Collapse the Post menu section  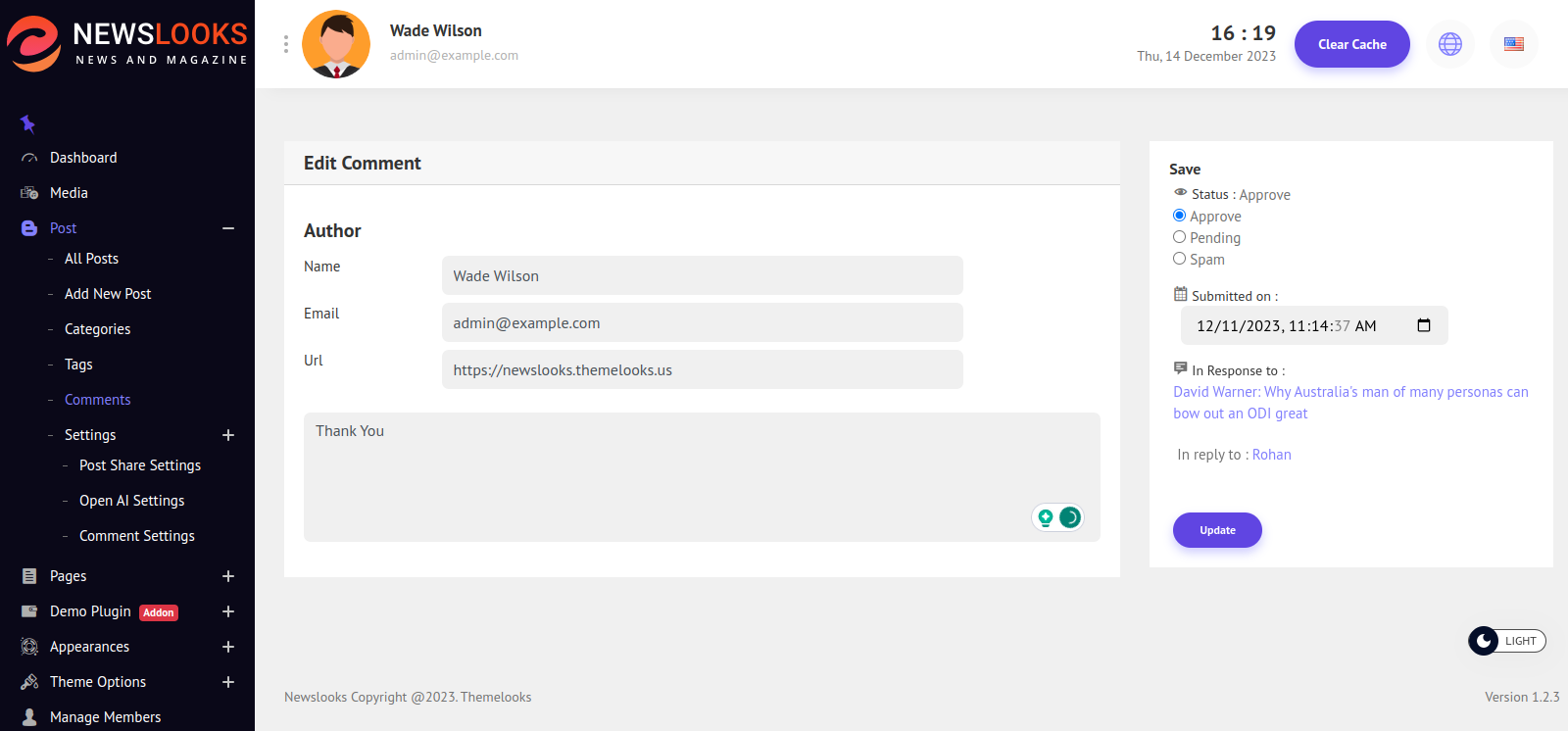pos(228,228)
